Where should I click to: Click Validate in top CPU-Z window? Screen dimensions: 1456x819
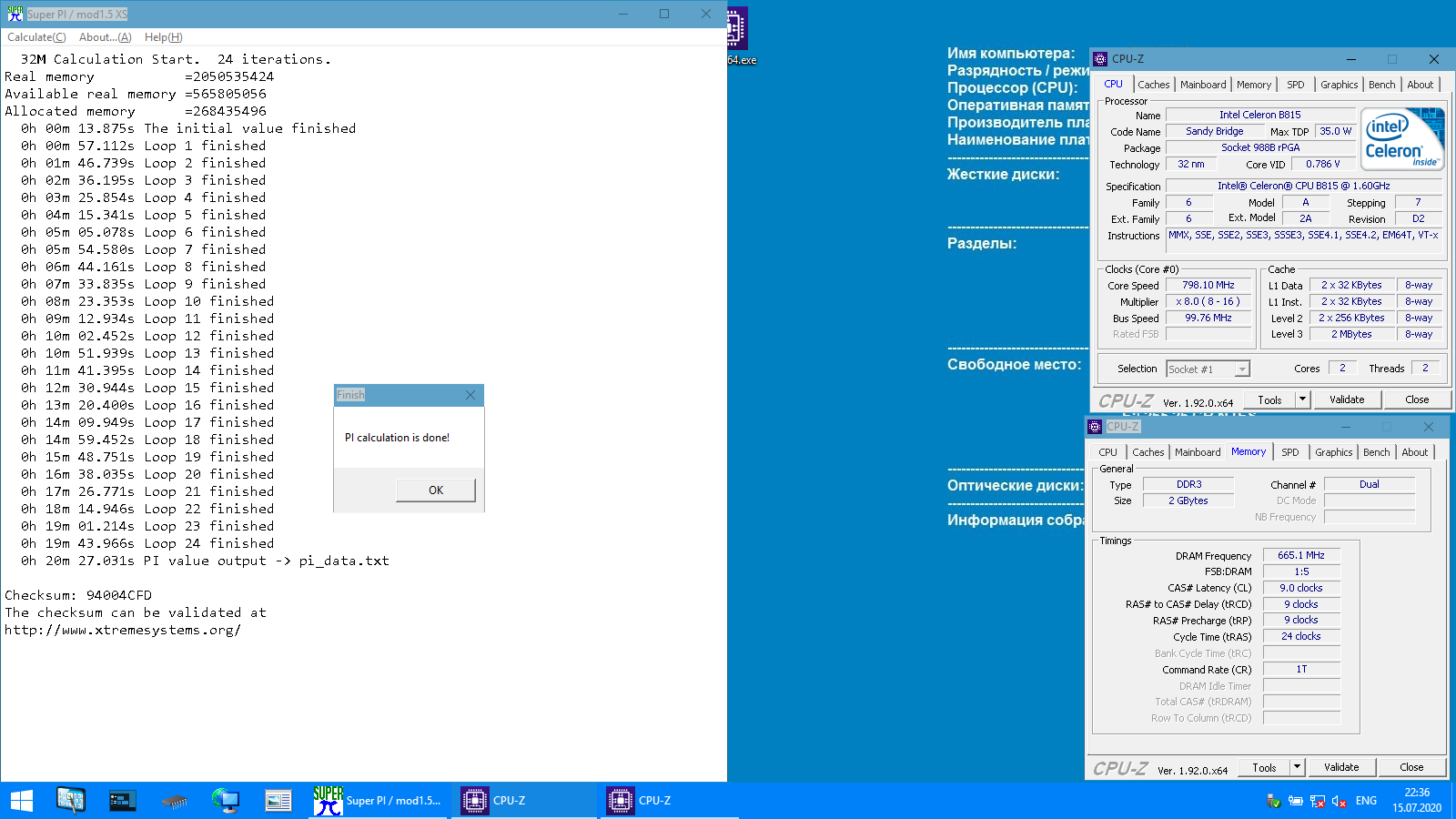(1347, 399)
